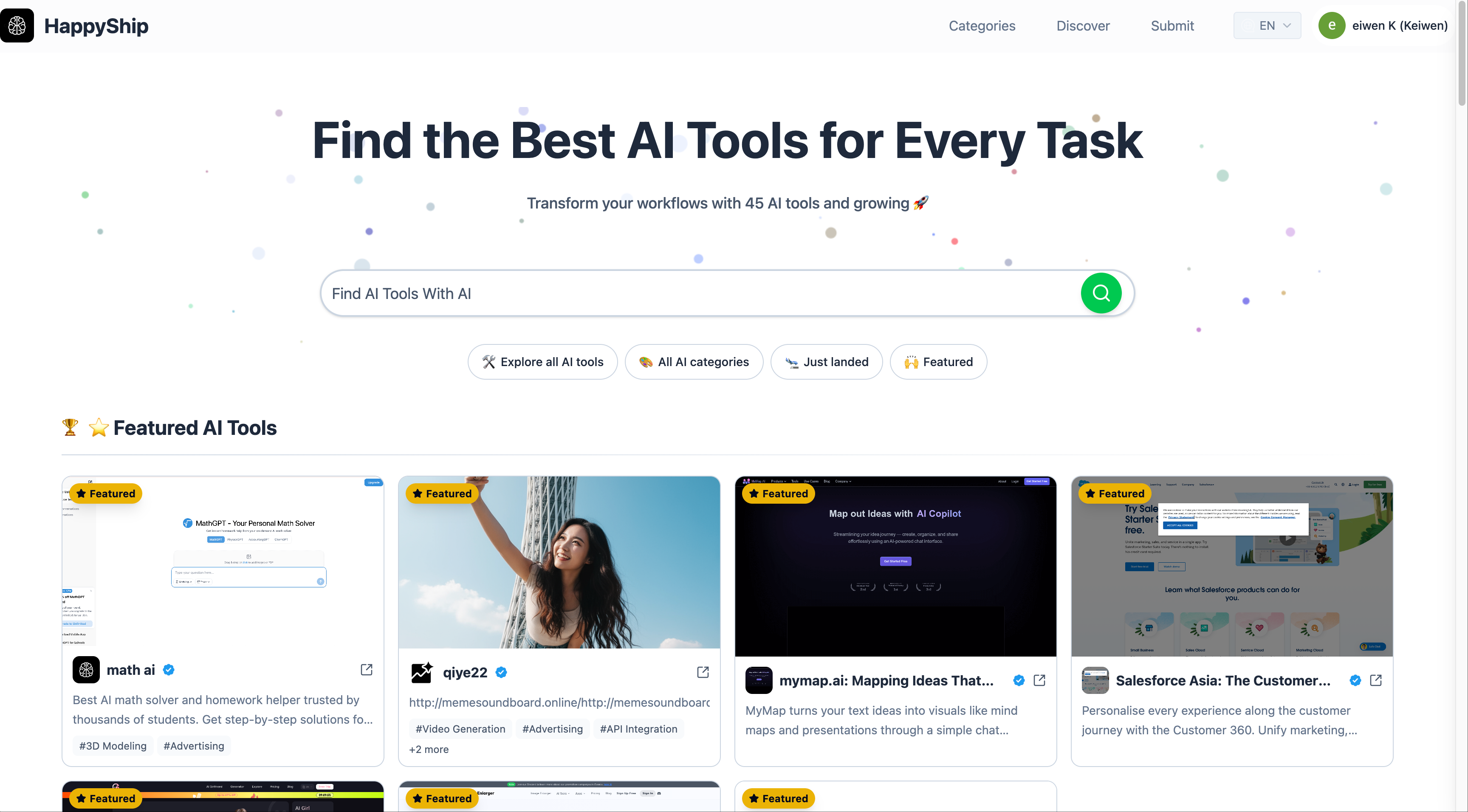Select the #Video Generation tag
The width and height of the screenshot is (1468, 812).
tap(460, 729)
